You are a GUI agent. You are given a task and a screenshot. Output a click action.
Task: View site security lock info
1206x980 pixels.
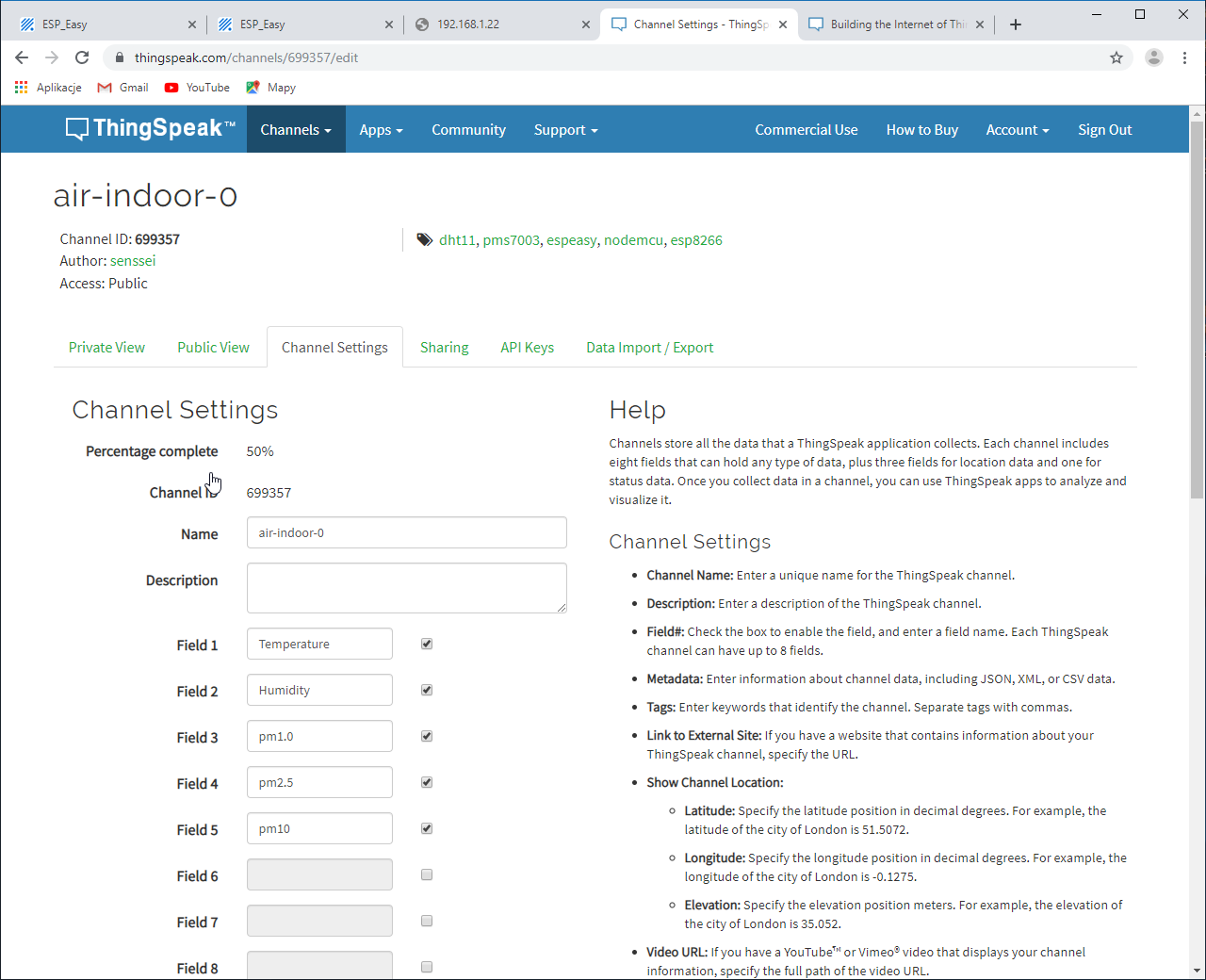[119, 57]
